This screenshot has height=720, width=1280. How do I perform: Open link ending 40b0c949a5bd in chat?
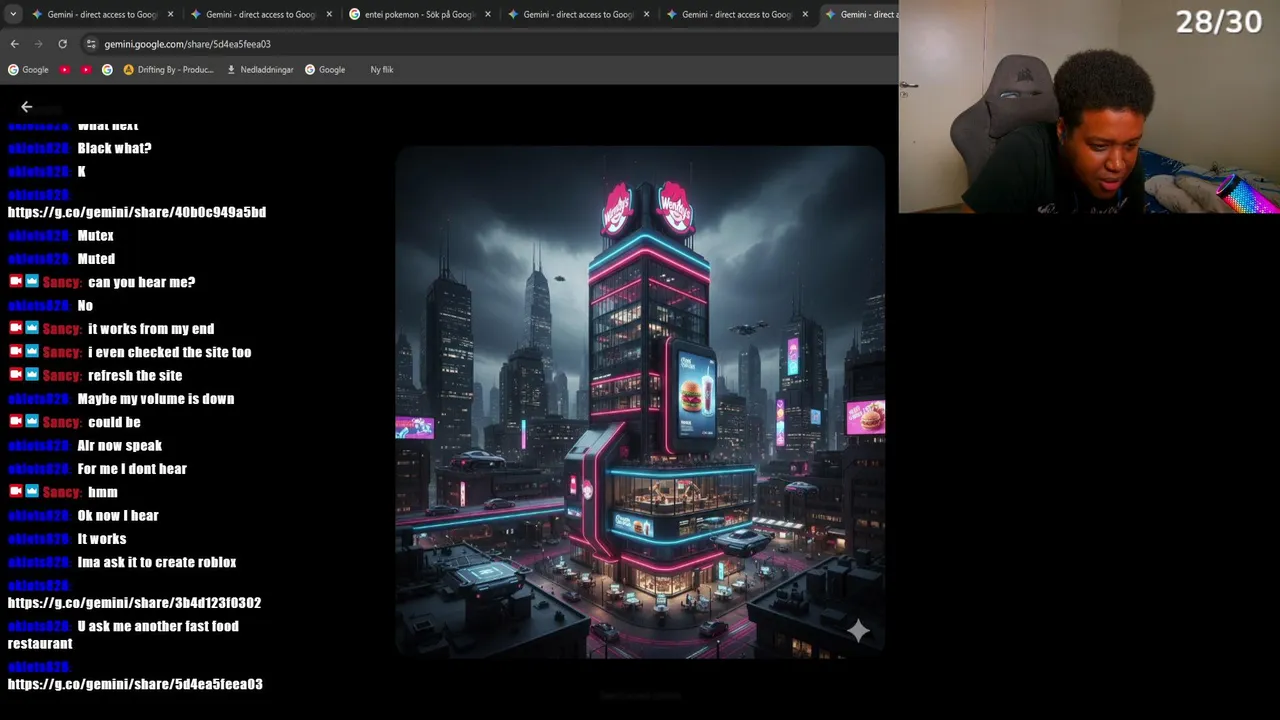[137, 212]
